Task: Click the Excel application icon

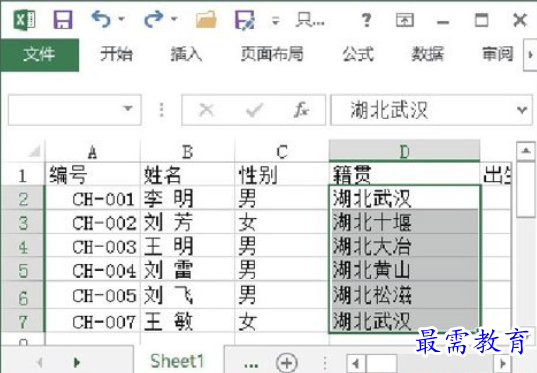Action: (x=24, y=20)
